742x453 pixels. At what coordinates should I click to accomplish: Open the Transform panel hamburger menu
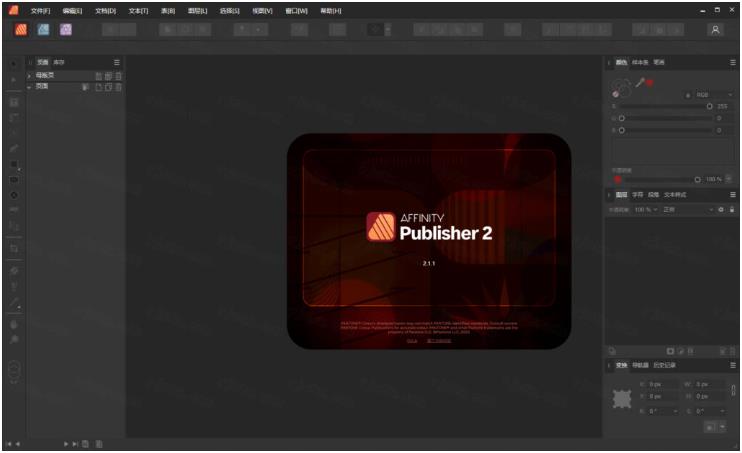tap(733, 365)
